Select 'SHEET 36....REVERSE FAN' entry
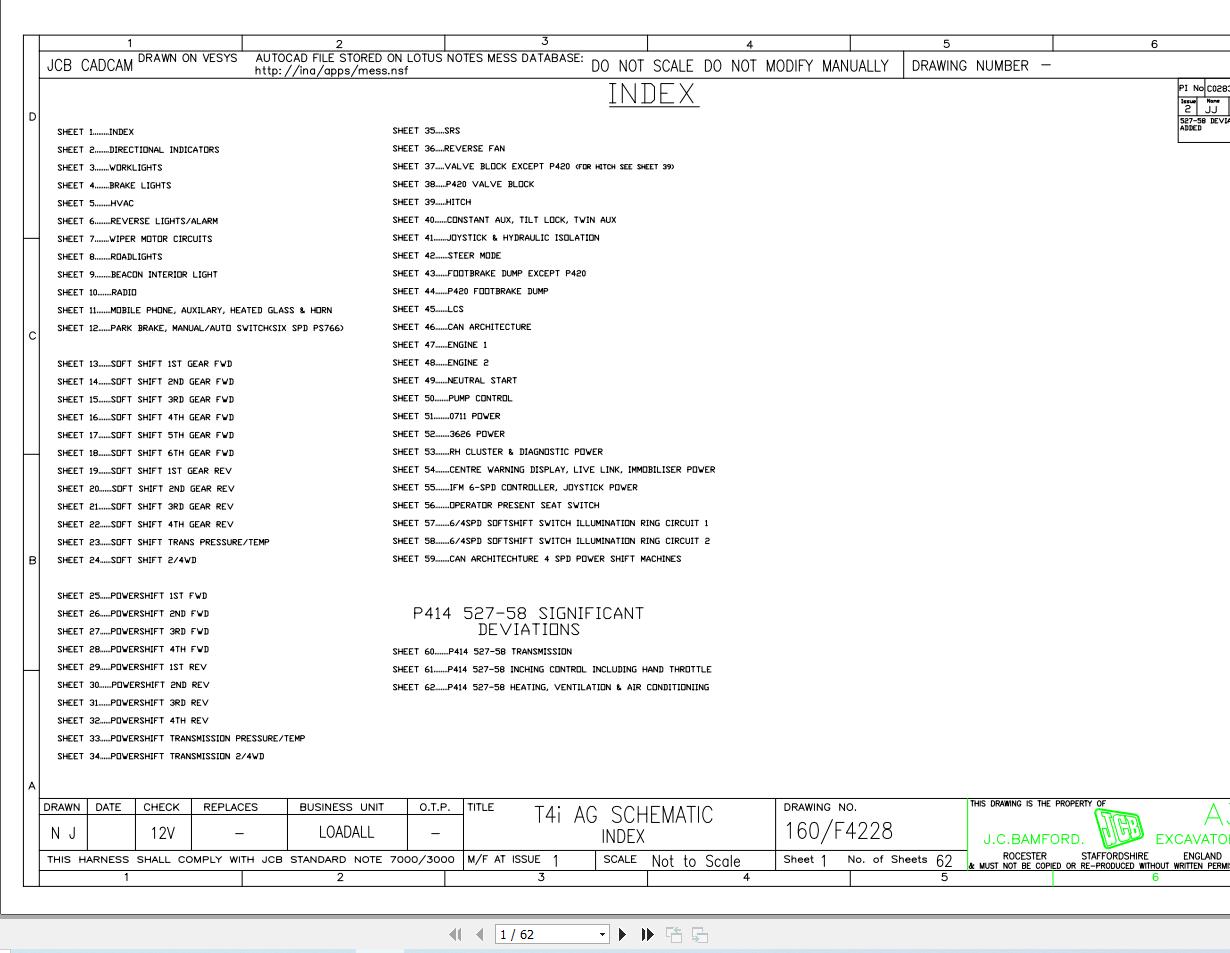The height and width of the screenshot is (953, 1230). pos(449,149)
